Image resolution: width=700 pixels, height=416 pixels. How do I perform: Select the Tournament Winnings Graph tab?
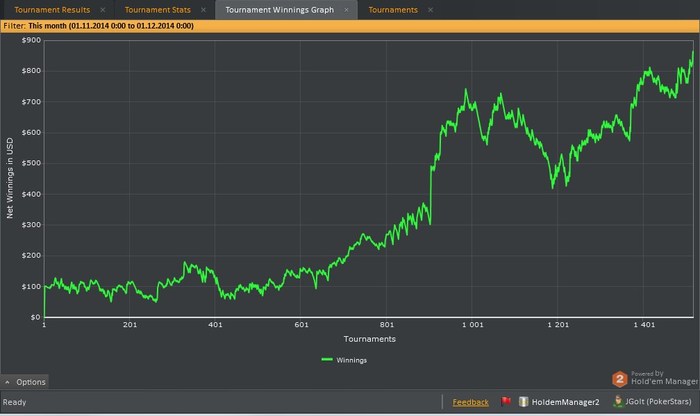(279, 10)
